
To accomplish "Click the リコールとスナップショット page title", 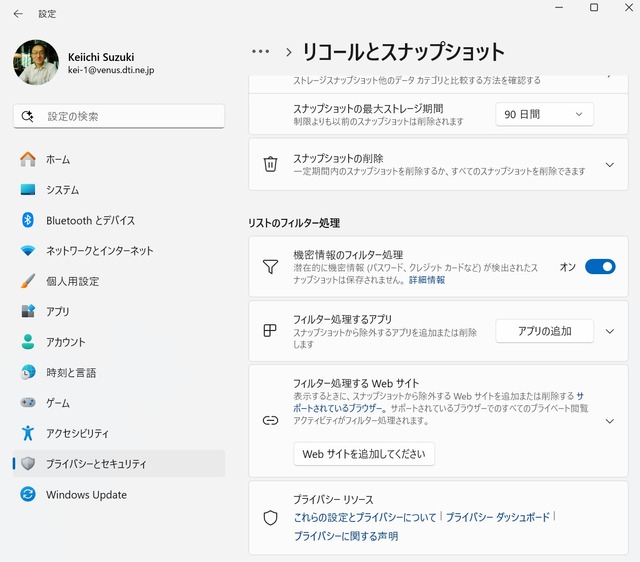I will point(404,52).
